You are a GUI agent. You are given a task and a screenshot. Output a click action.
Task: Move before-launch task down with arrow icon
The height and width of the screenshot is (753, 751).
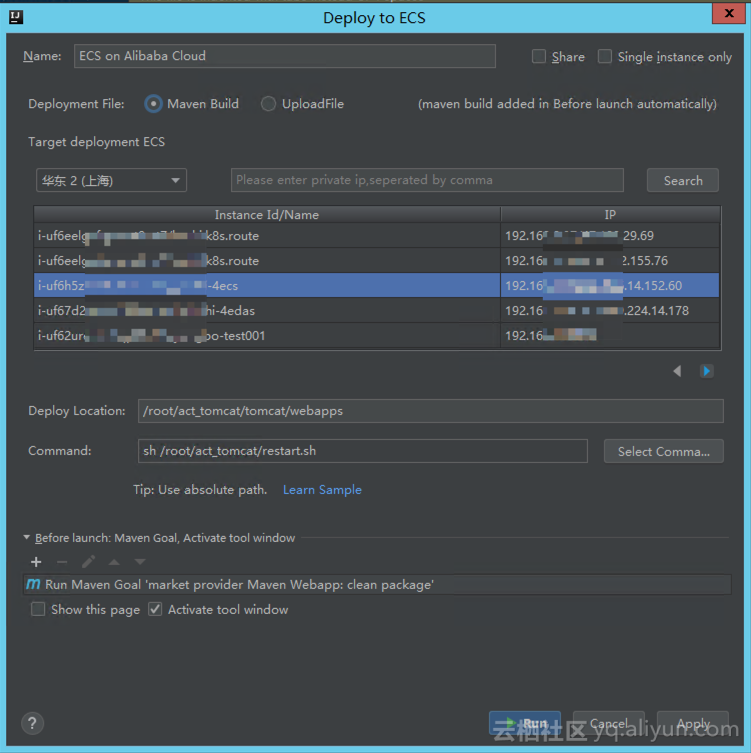140,561
